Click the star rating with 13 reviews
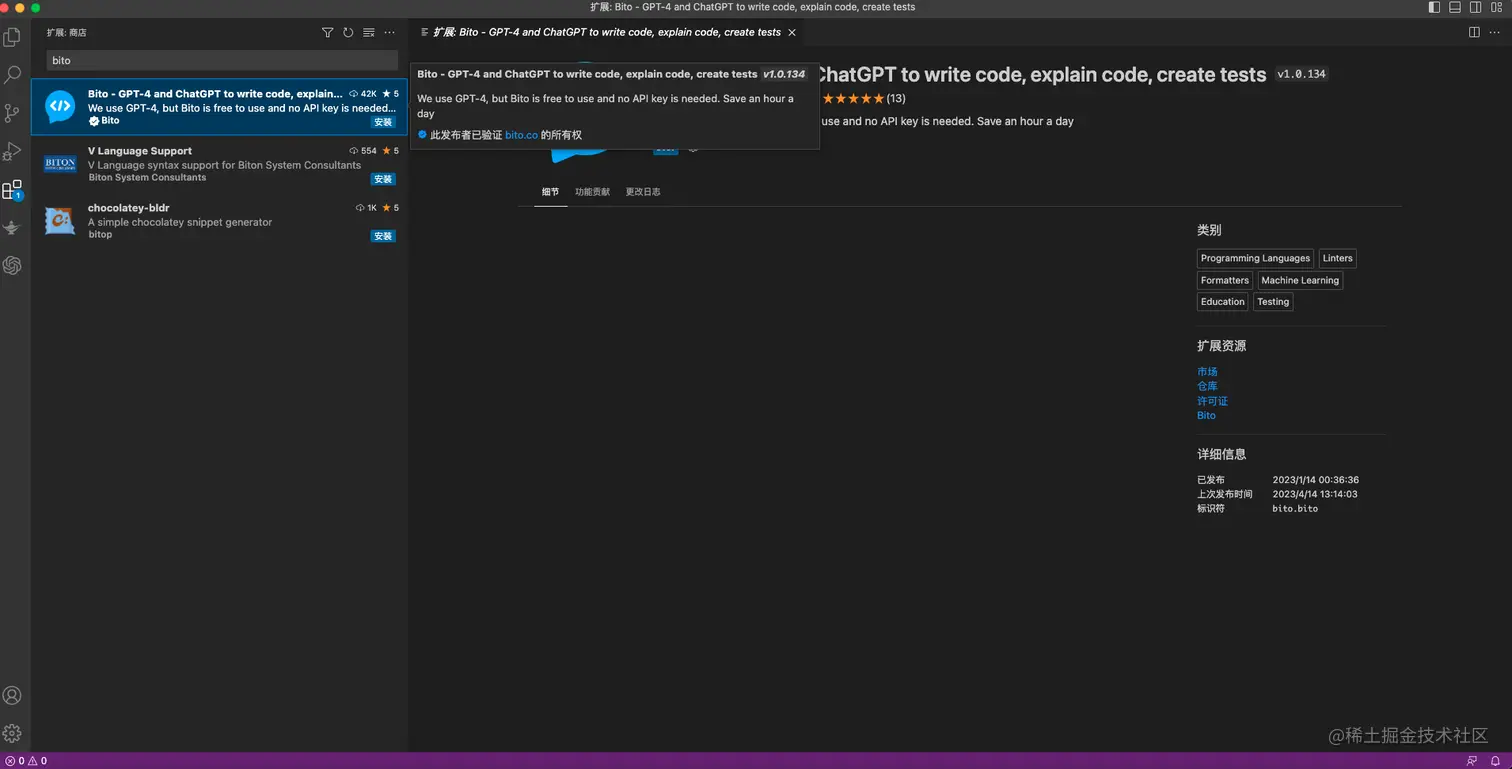This screenshot has height=769, width=1512. pos(863,98)
